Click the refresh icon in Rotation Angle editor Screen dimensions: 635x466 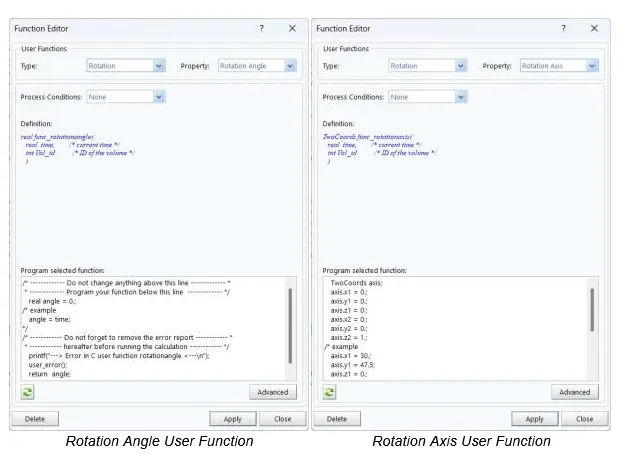27,392
